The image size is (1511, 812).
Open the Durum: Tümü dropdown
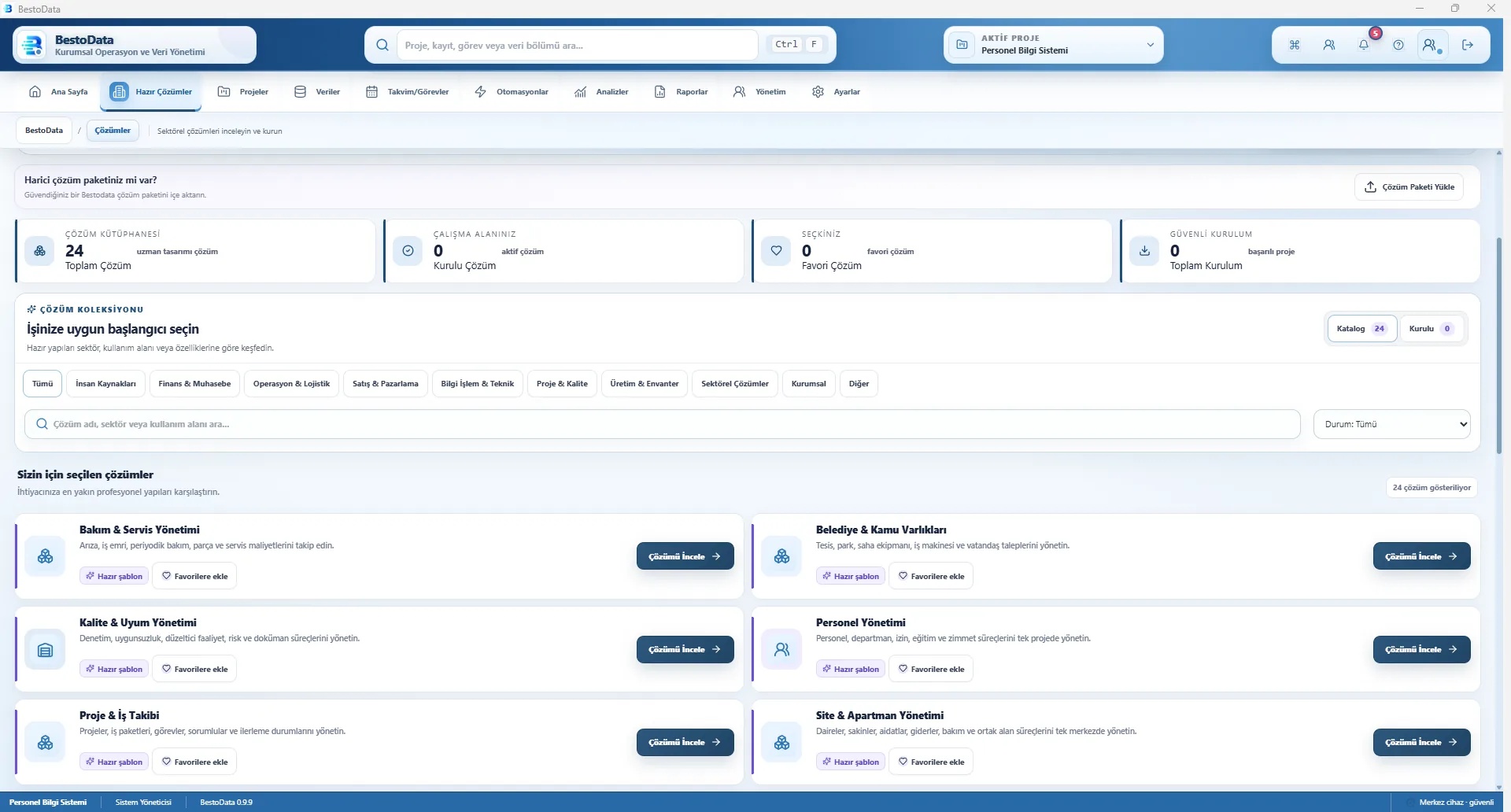(x=1391, y=424)
